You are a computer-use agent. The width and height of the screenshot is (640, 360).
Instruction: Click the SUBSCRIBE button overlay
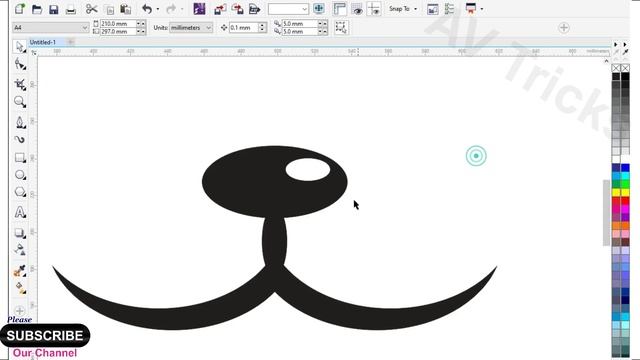click(45, 336)
